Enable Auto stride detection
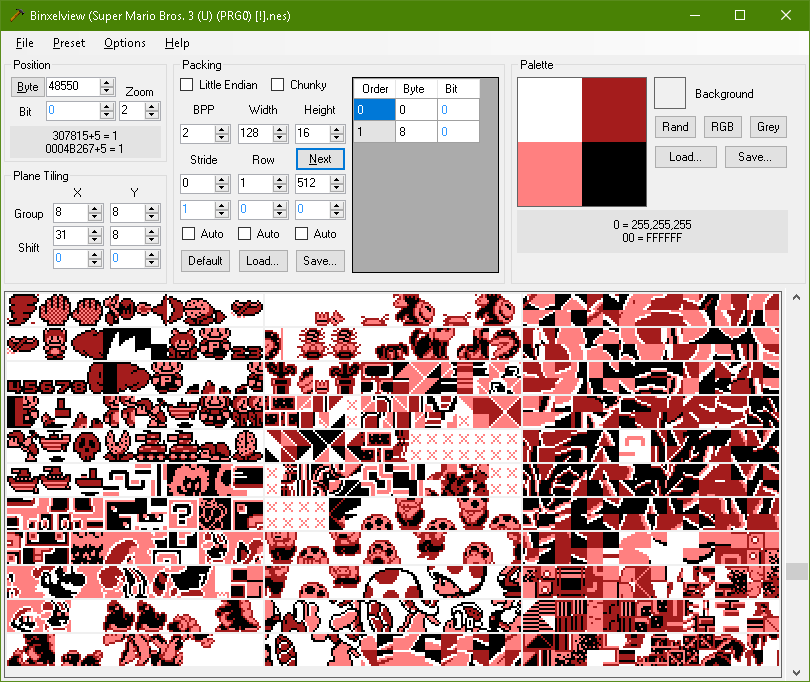810x682 pixels. 189,233
